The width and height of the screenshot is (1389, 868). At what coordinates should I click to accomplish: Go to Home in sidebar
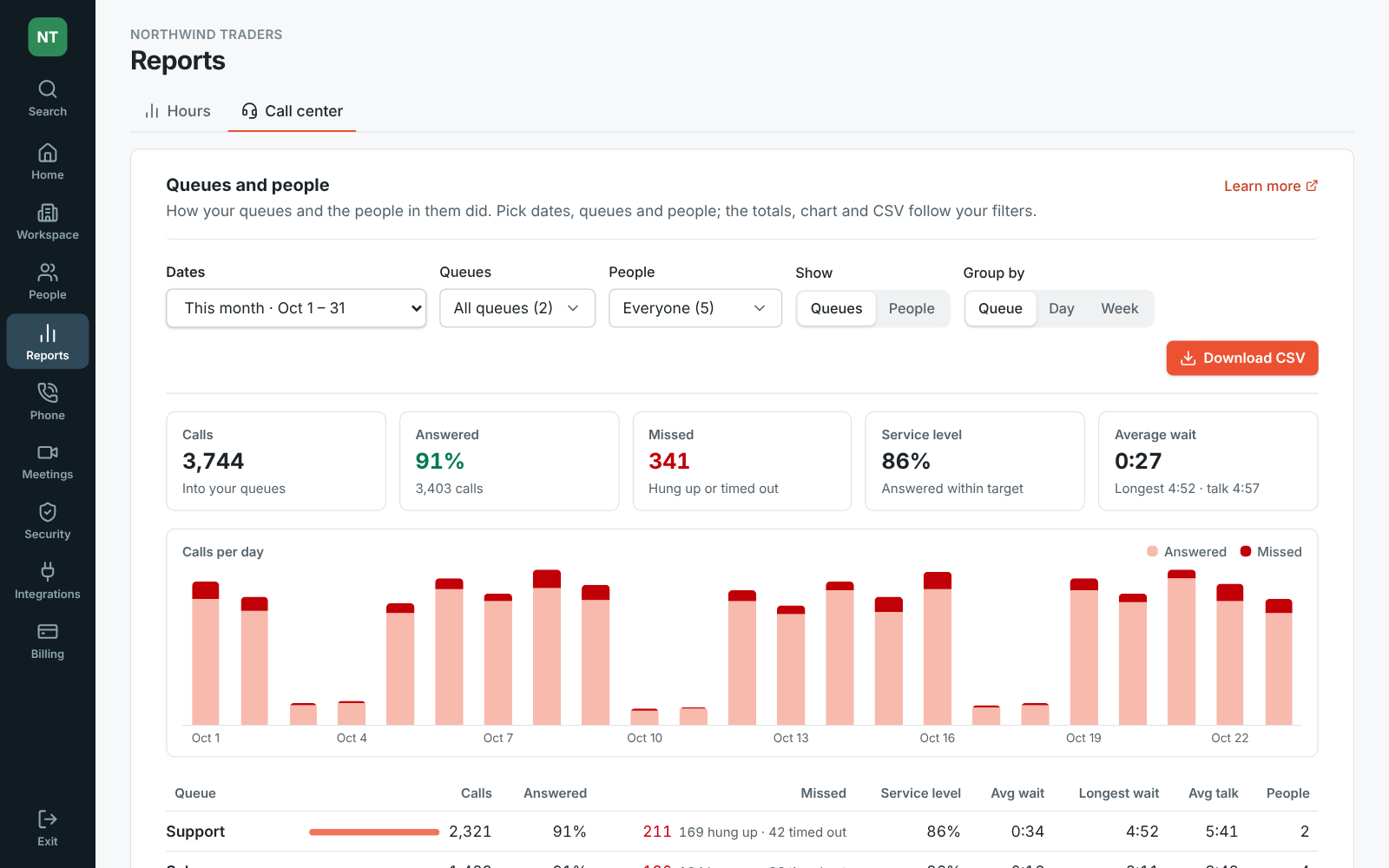coord(48,162)
